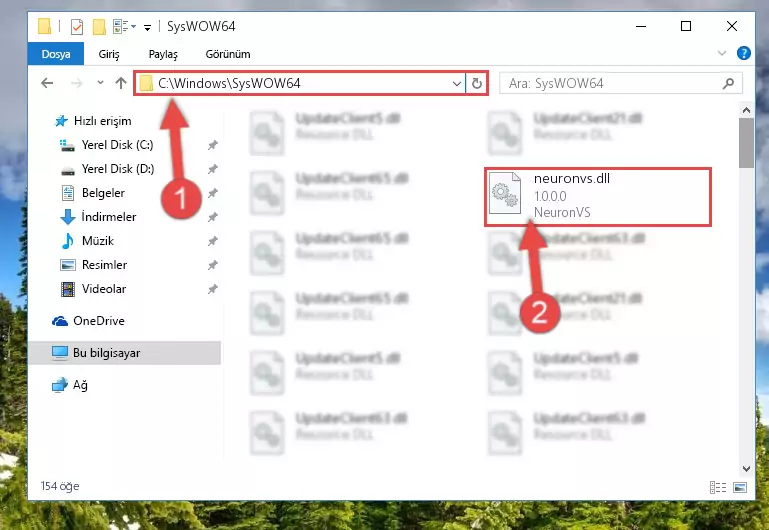Click the Forward navigation arrow

coord(77,83)
